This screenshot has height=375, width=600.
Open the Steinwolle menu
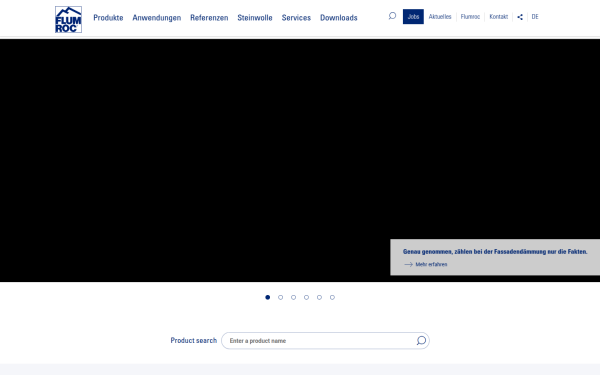tap(255, 18)
